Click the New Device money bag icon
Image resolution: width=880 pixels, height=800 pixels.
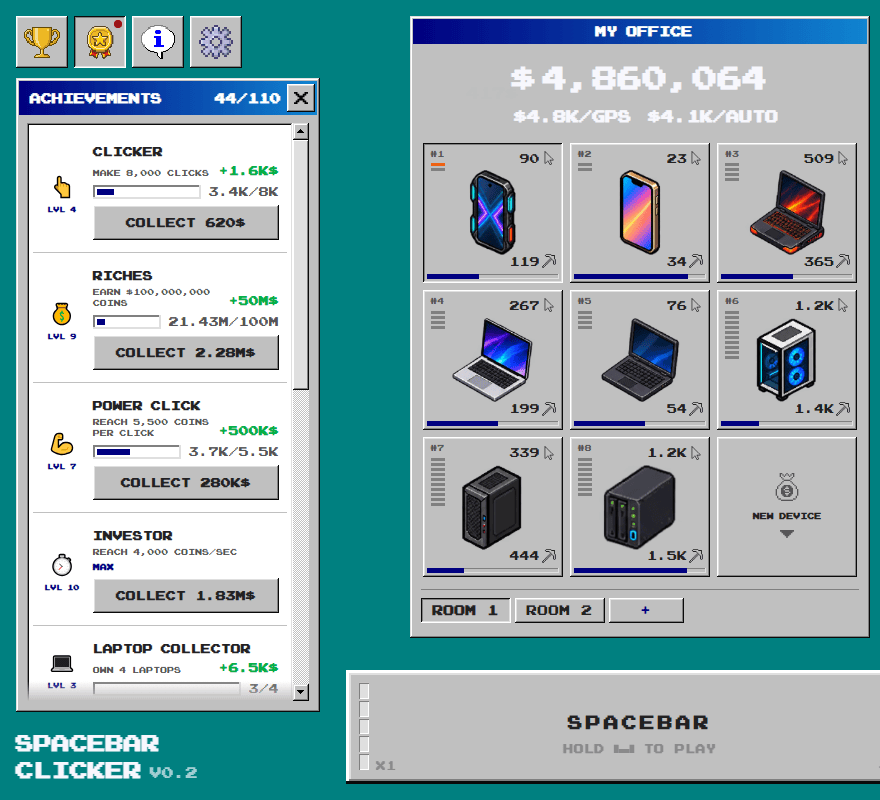(786, 487)
